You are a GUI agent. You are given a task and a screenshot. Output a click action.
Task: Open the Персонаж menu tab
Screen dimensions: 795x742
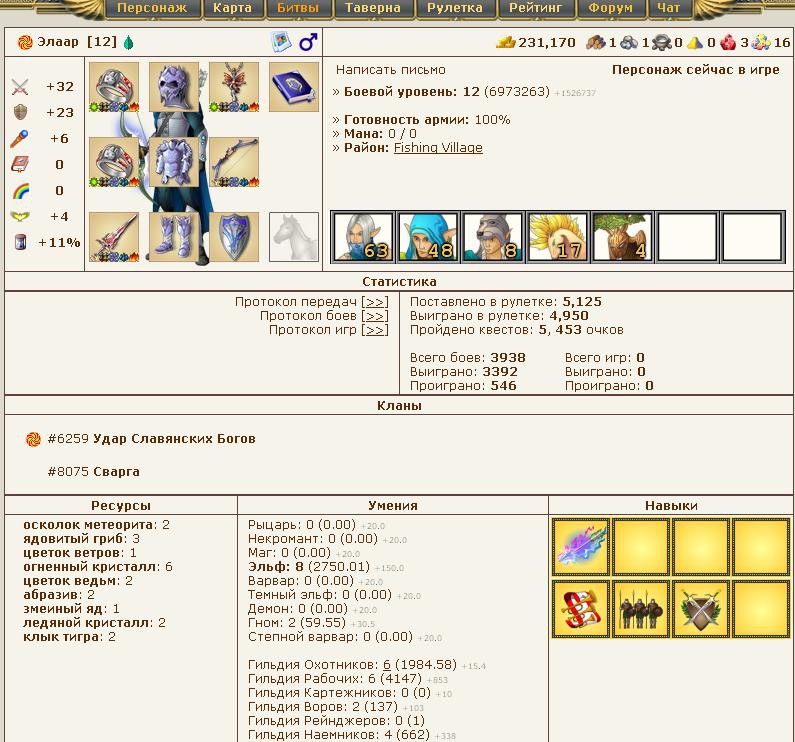click(152, 8)
